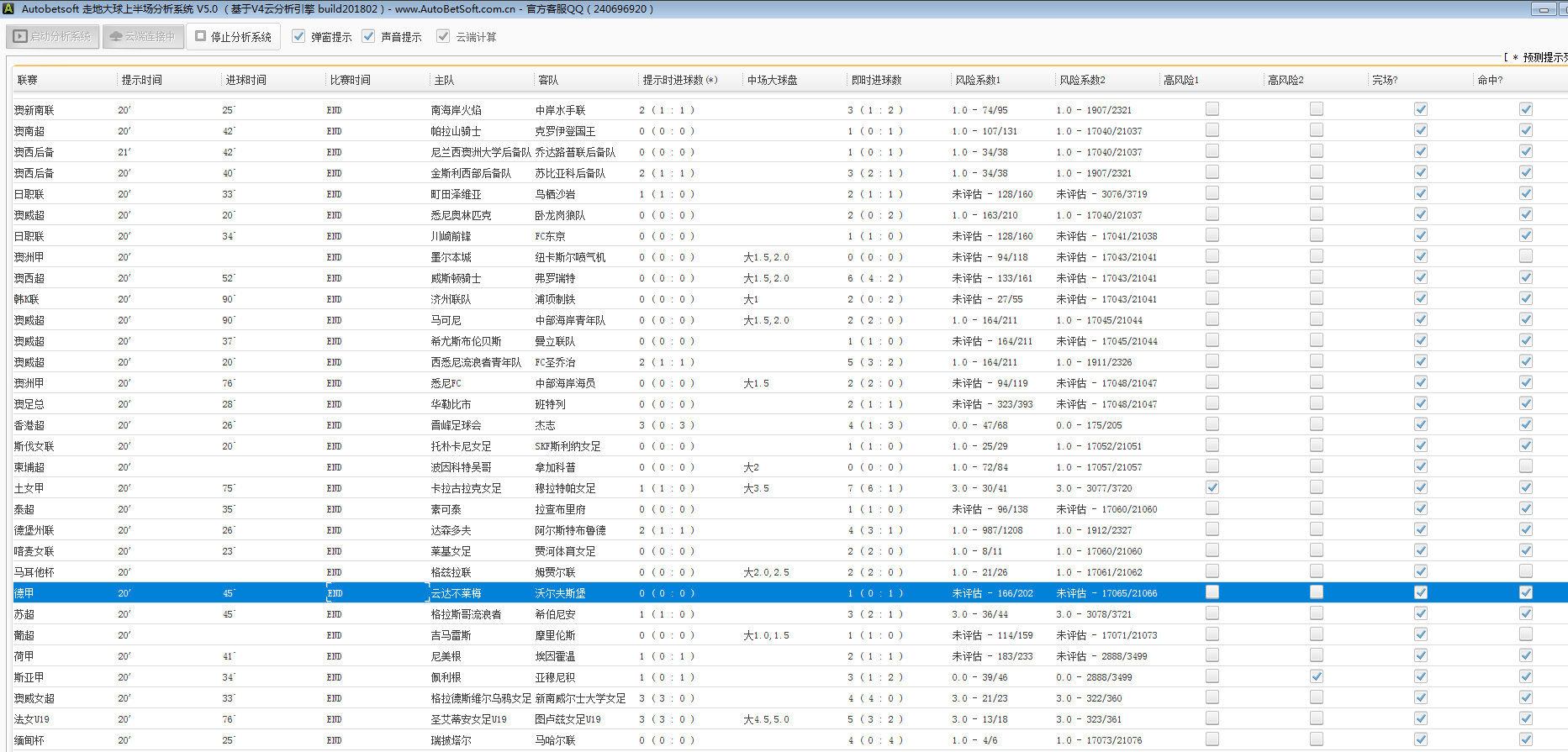Toggle the 弹窗提示 checkbox
This screenshot has height=752, width=1568.
pyautogui.click(x=298, y=36)
